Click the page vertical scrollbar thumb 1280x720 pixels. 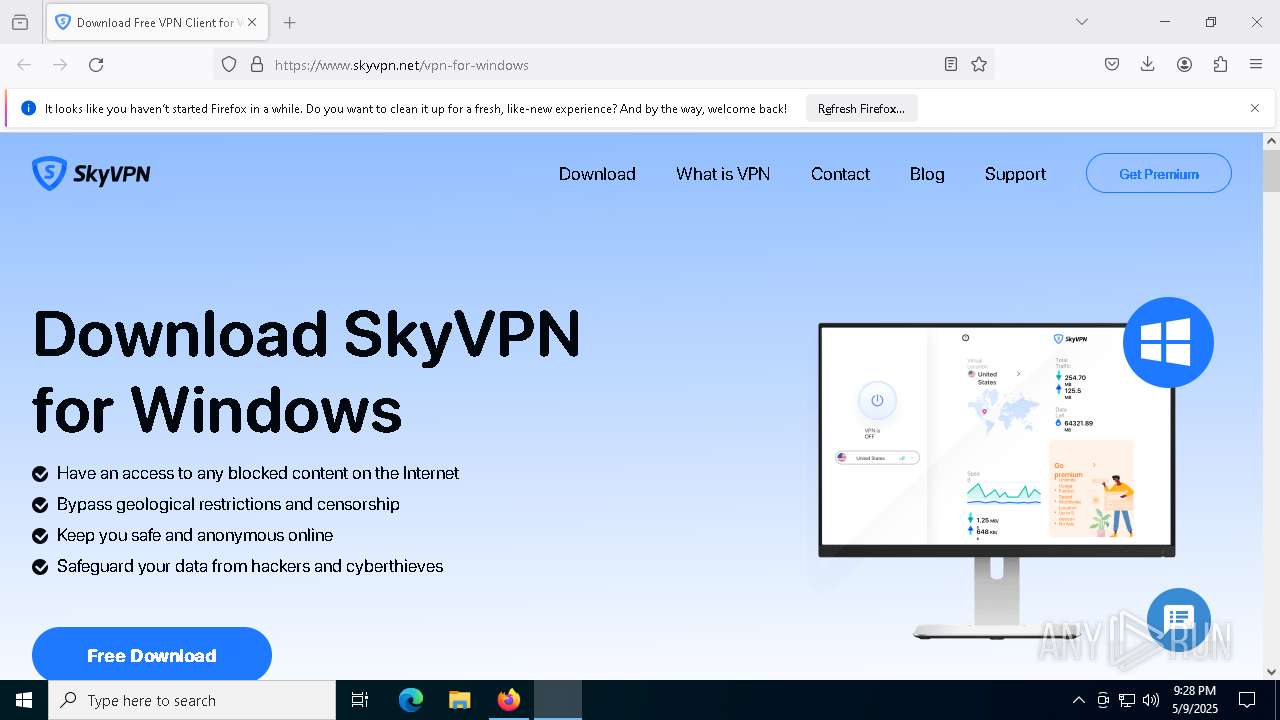click(1271, 171)
